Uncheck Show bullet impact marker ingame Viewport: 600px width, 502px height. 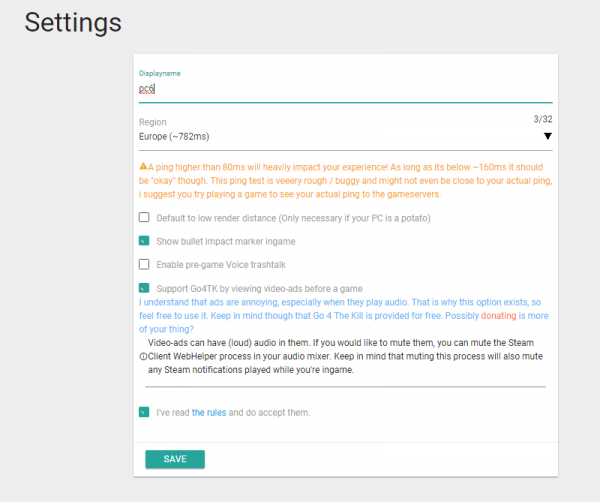(144, 241)
